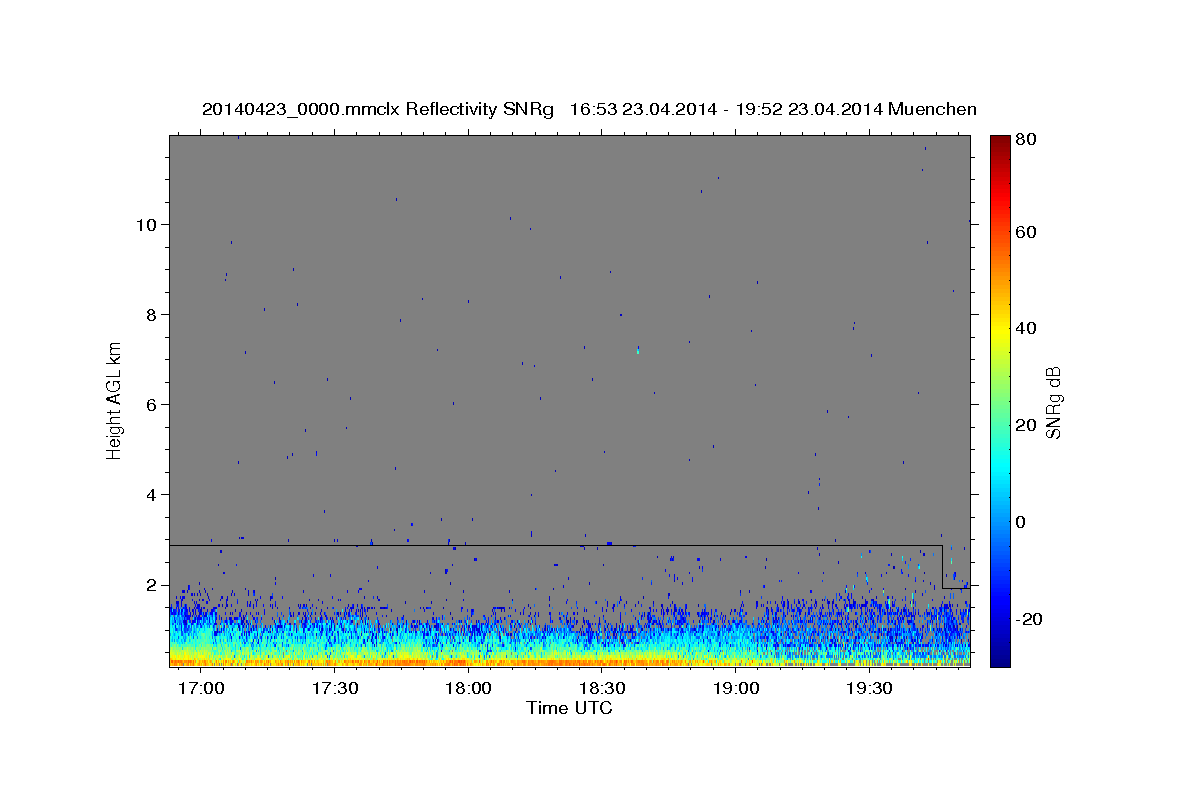1200x800 pixels.
Task: Click the 'Muenchen' location in the title
Action: [x=931, y=109]
